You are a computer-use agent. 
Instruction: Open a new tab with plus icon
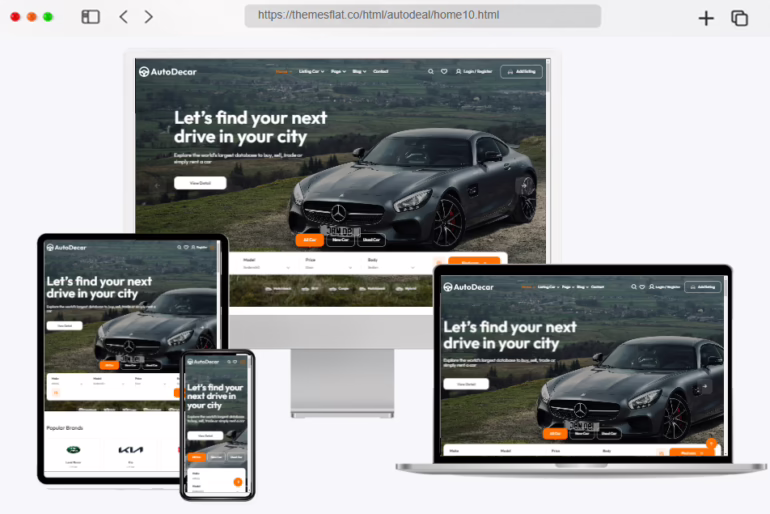(x=706, y=18)
